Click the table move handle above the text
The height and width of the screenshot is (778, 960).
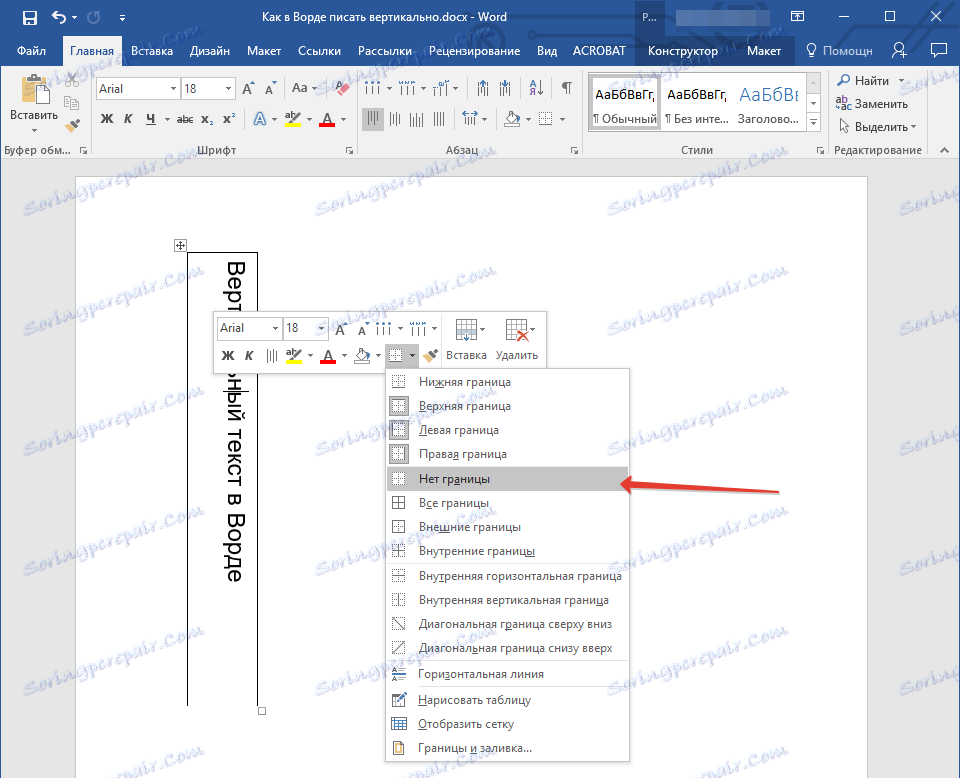tap(180, 245)
